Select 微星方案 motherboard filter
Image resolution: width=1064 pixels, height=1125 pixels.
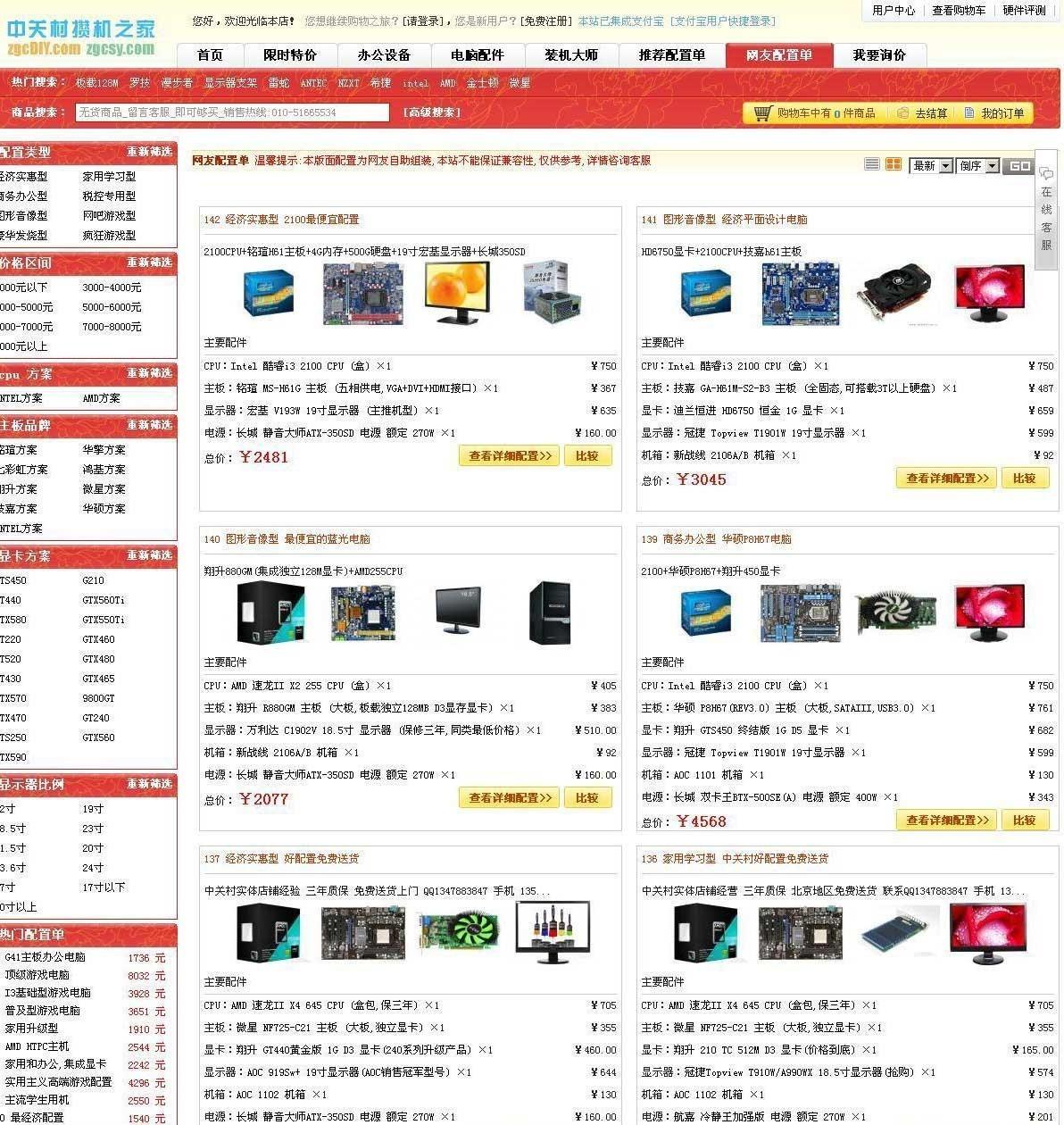point(104,489)
